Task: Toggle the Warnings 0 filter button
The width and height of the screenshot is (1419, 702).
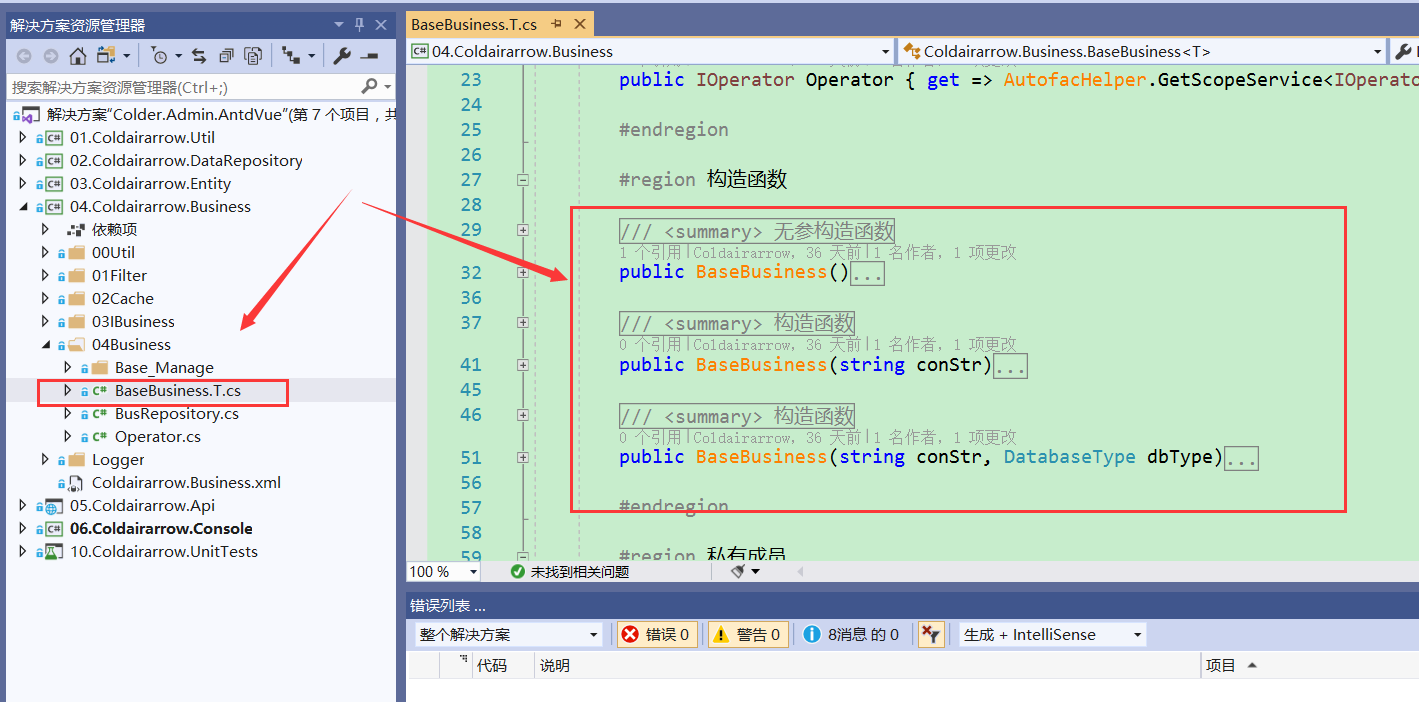Action: coord(747,634)
